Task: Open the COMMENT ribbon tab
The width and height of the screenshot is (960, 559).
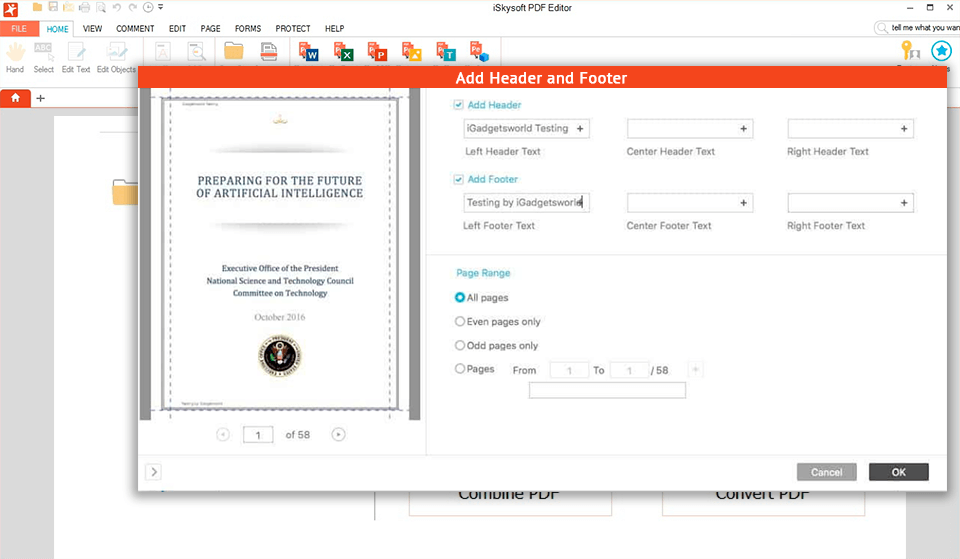Action: 135,29
